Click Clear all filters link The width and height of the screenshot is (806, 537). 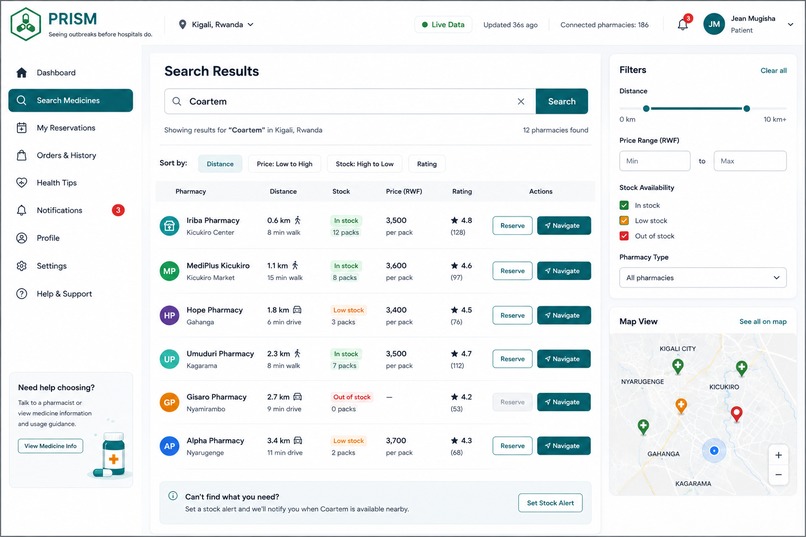774,70
